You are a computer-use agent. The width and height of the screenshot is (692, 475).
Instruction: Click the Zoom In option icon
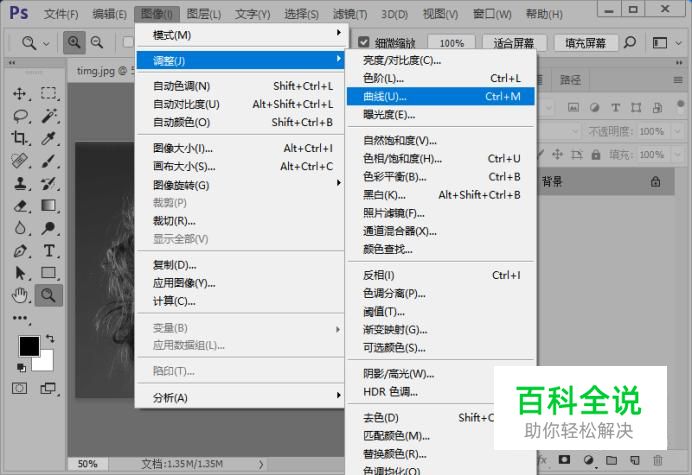(x=74, y=42)
